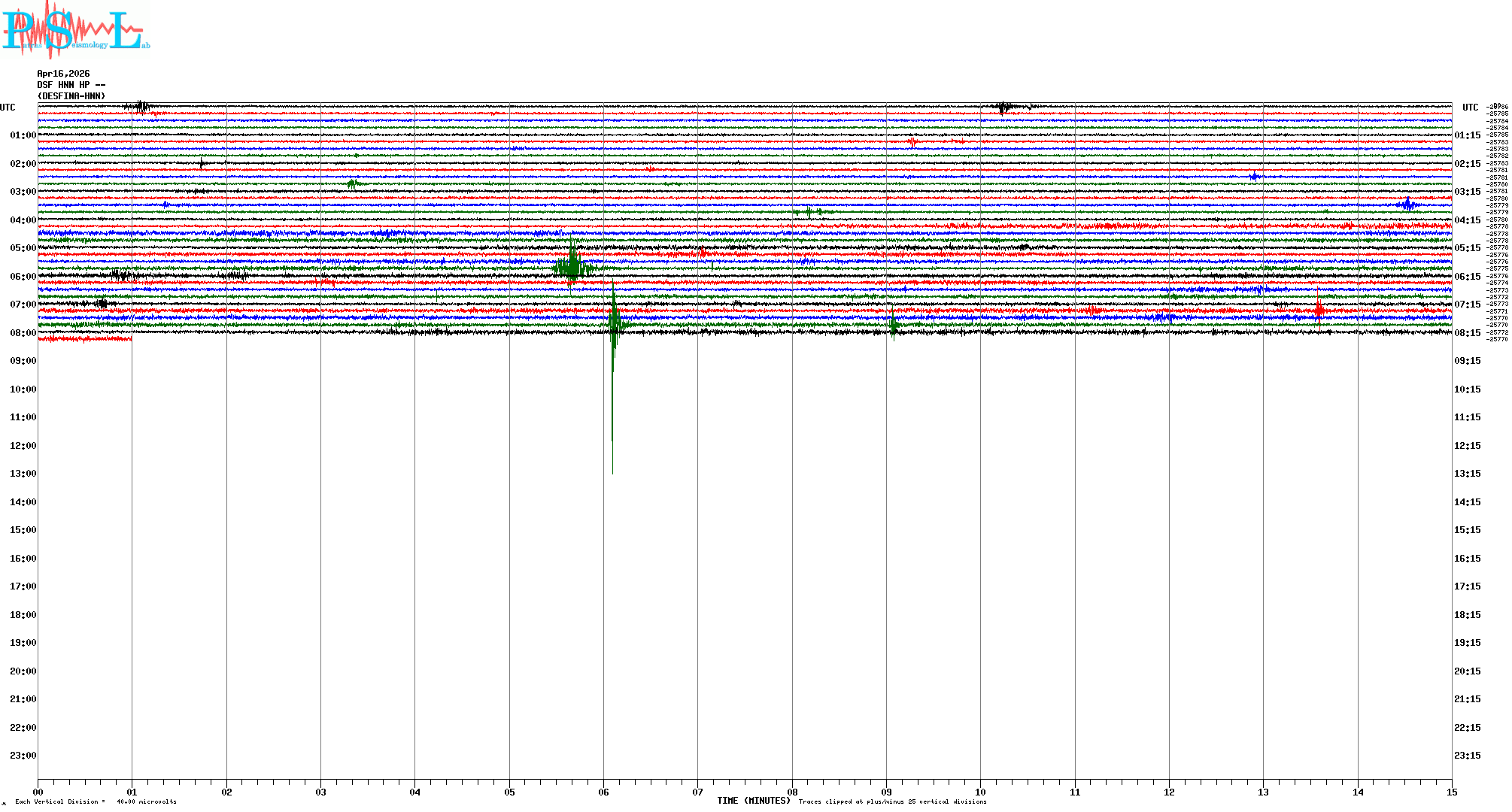
Task: Click the (DESFINA-HNN) station name text
Action: click(x=71, y=96)
